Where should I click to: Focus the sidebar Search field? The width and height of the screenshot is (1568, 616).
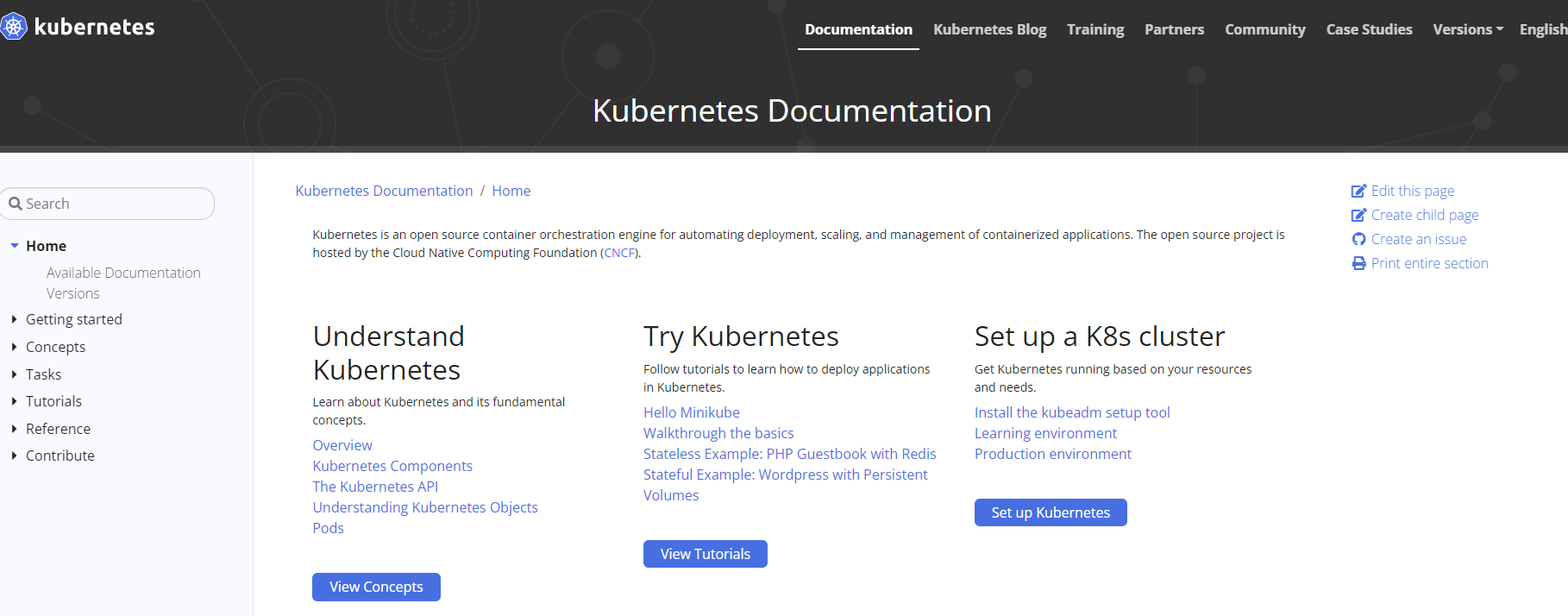pos(107,204)
